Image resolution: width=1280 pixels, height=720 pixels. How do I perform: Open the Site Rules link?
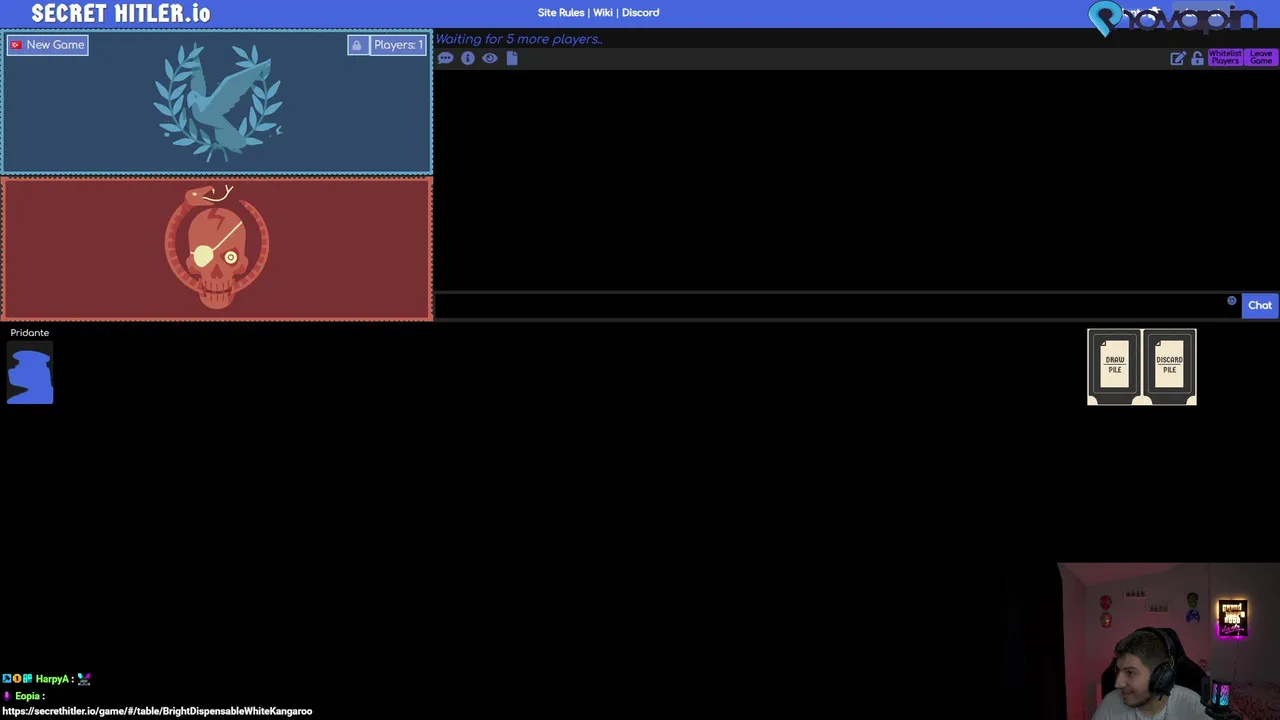[x=561, y=13]
